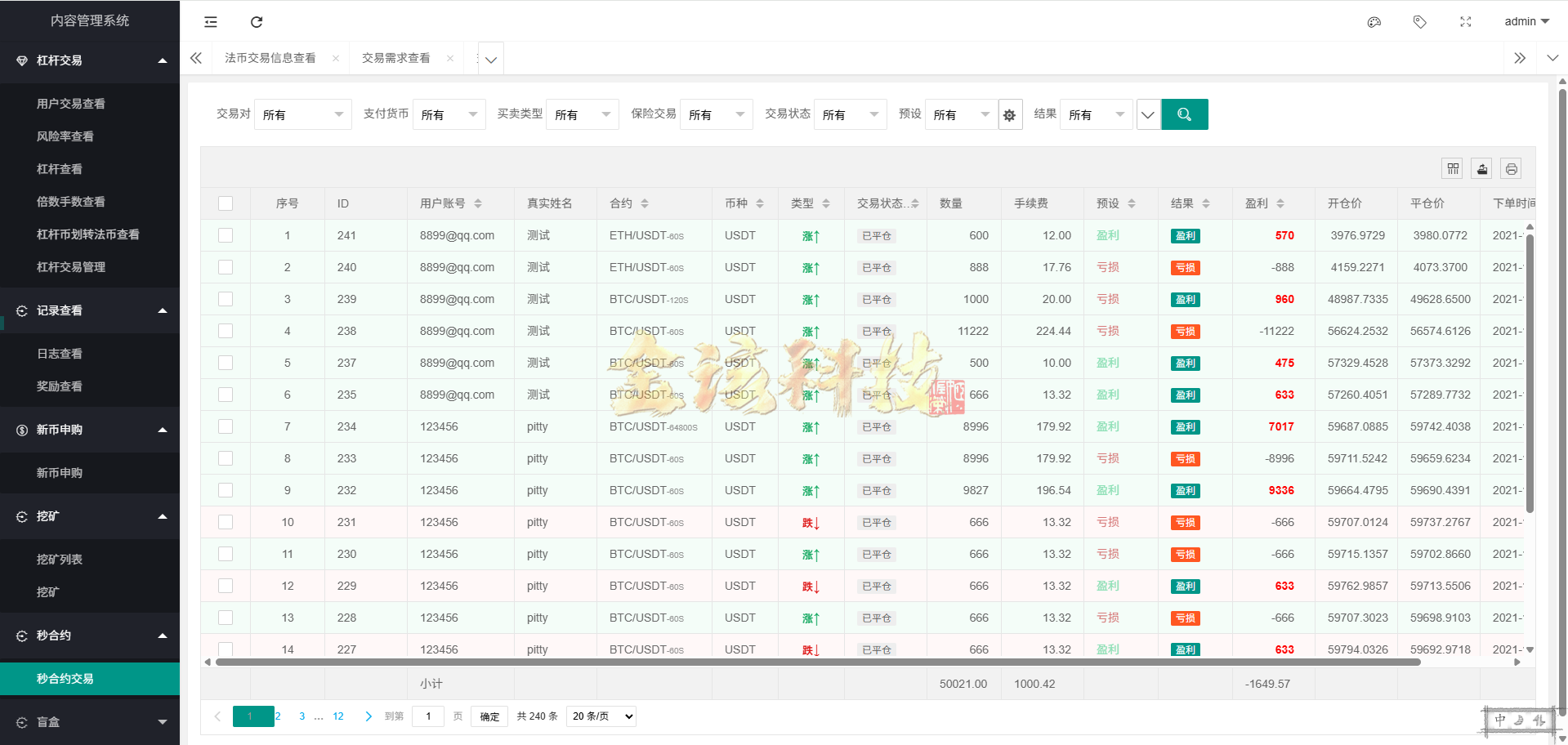
Task: Open the gear icon beside 预设 filter
Action: (1010, 114)
